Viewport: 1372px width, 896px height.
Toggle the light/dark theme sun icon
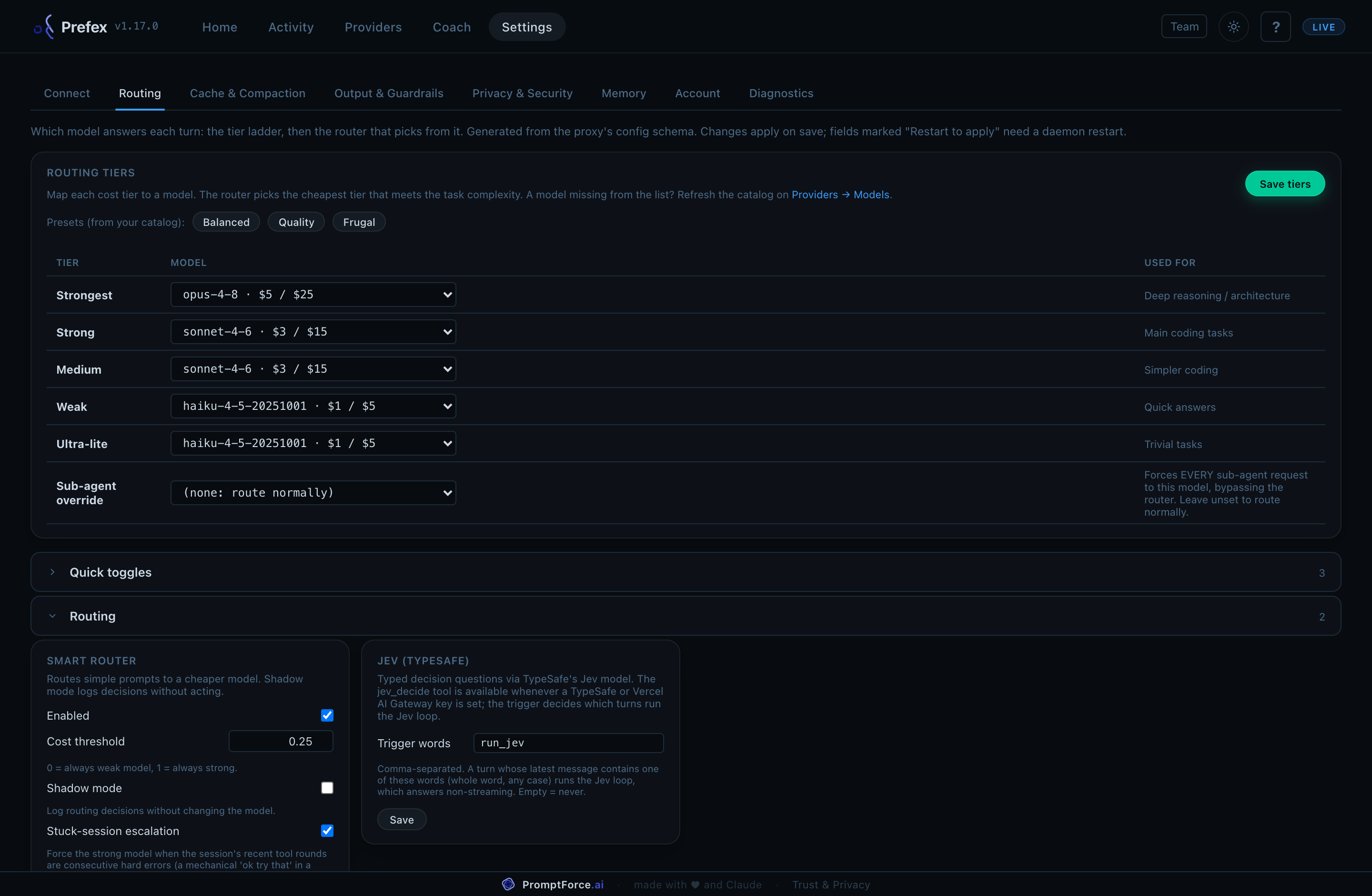tap(1233, 27)
